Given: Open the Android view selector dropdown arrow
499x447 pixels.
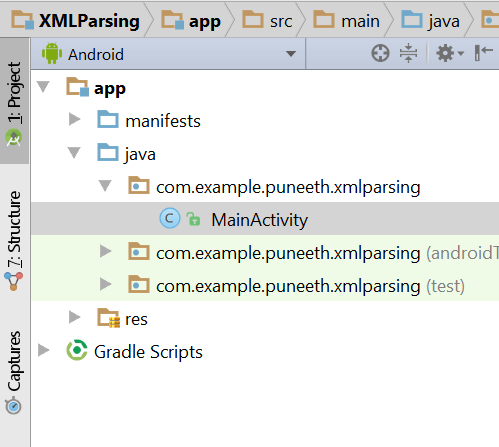Looking at the screenshot, I should (291, 54).
